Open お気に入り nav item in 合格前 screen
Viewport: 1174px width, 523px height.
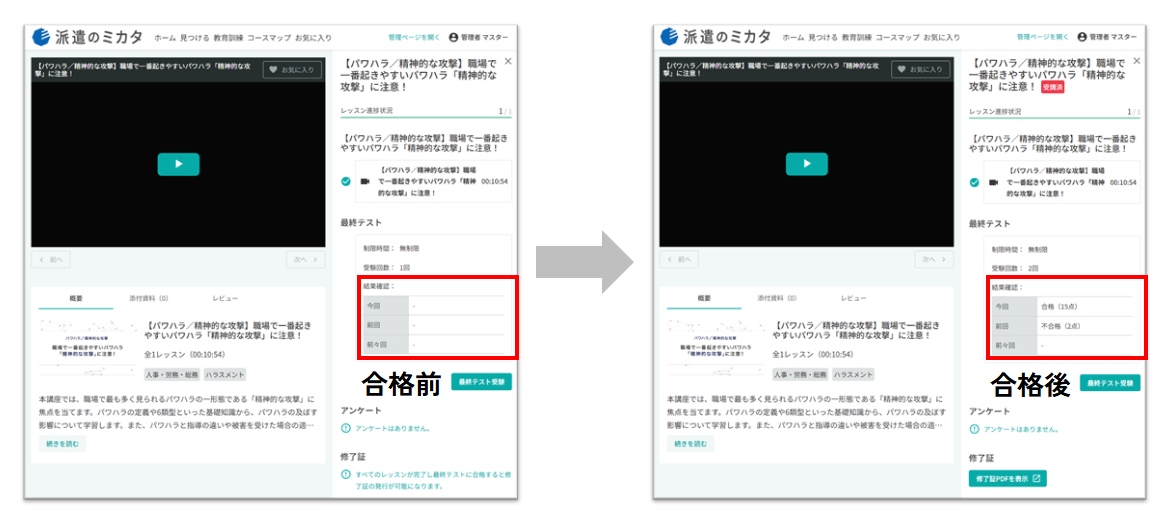[313, 37]
